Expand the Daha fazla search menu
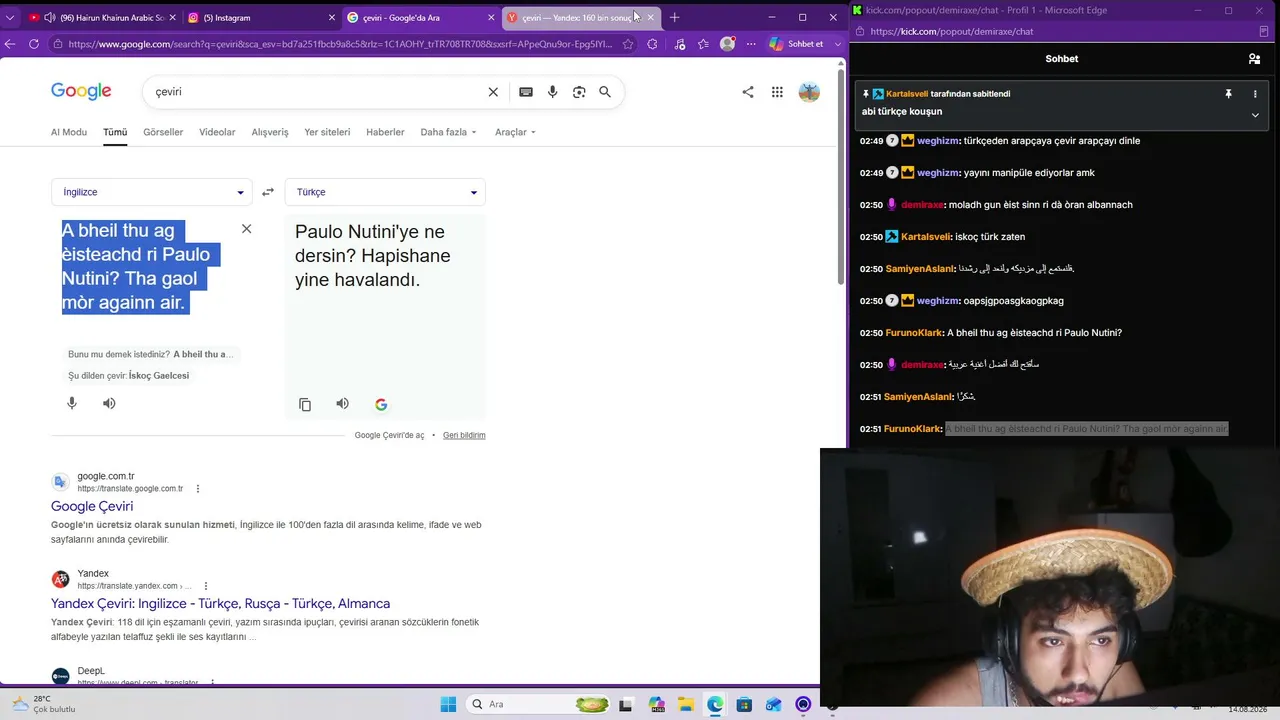Viewport: 1280px width, 720px height. (448, 132)
